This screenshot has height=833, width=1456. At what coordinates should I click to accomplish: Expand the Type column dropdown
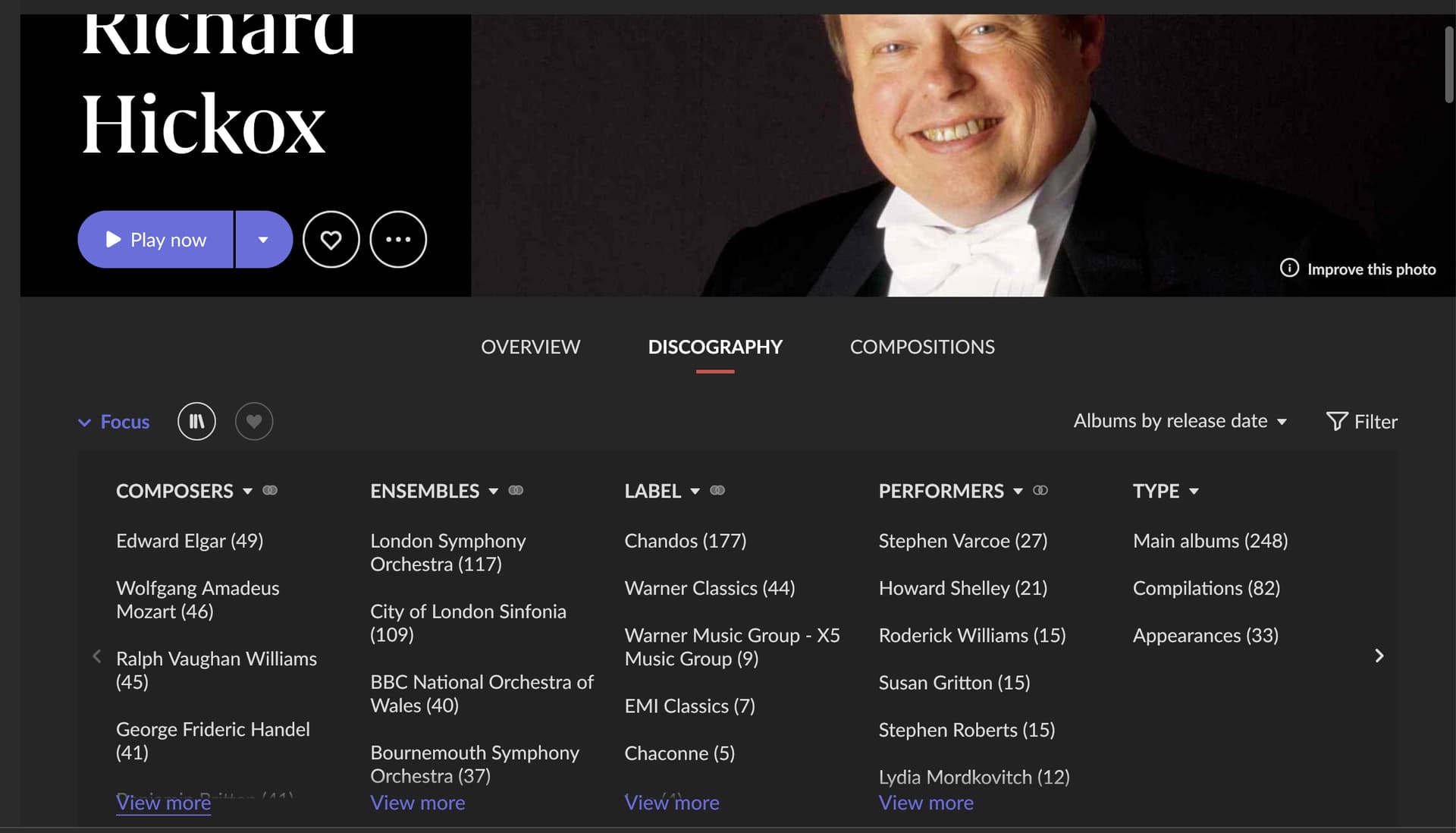[1194, 491]
